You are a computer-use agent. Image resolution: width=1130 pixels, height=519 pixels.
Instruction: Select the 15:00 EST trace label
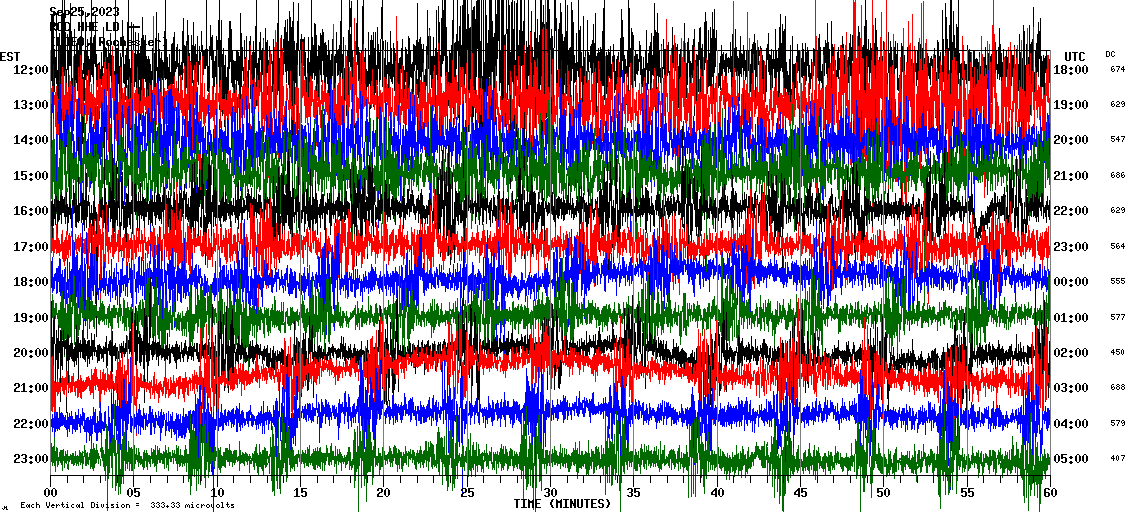[x=30, y=175]
